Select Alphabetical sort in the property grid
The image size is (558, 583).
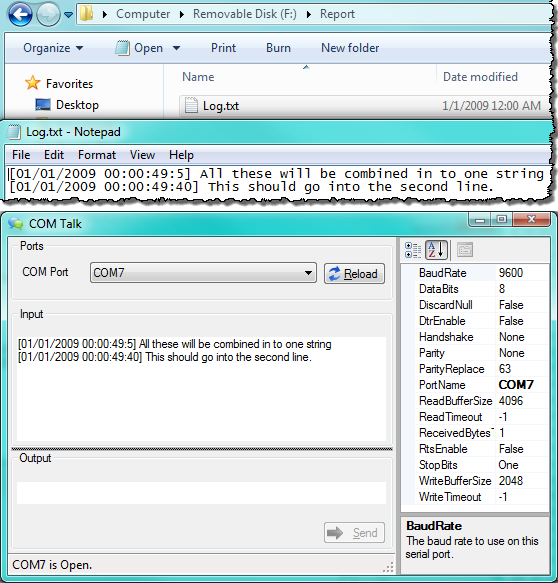click(x=436, y=250)
